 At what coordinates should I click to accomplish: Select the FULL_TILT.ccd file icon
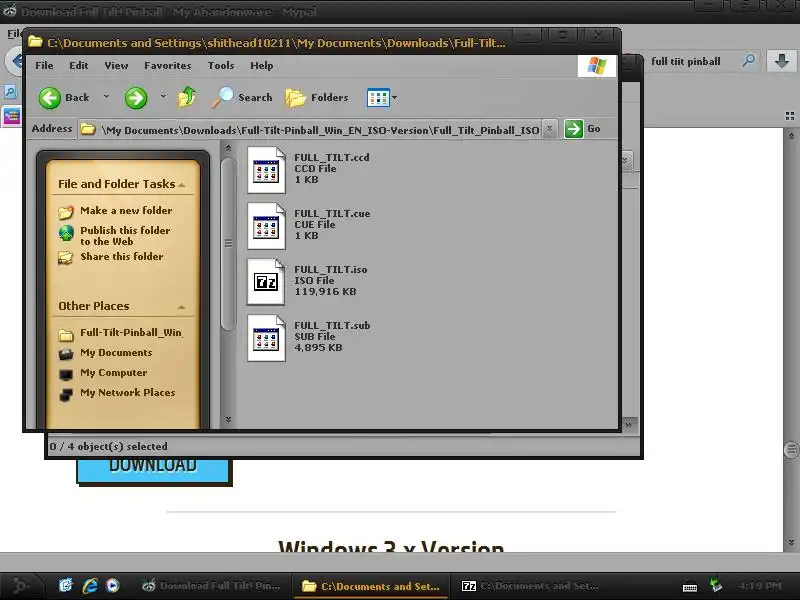click(266, 170)
